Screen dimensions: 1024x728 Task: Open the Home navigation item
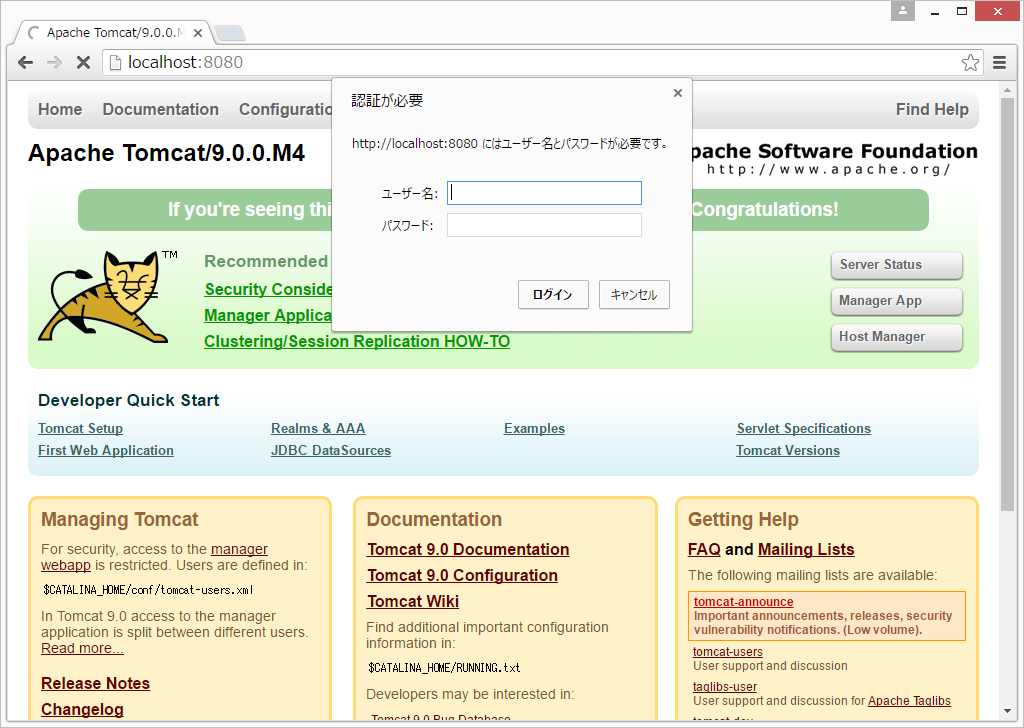tap(59, 109)
